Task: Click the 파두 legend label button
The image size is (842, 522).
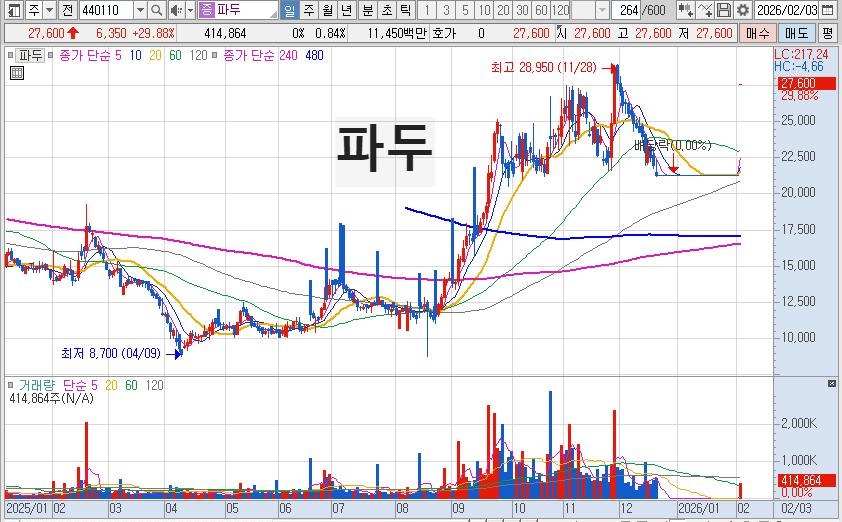Action: pos(31,55)
